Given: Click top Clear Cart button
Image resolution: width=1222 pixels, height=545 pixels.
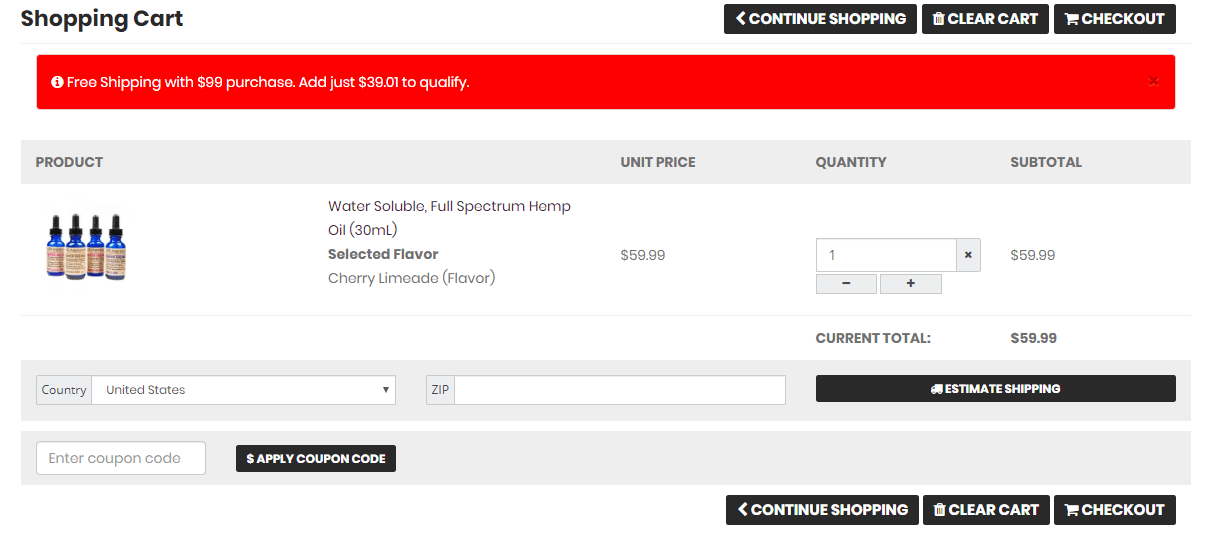Looking at the screenshot, I should (985, 19).
